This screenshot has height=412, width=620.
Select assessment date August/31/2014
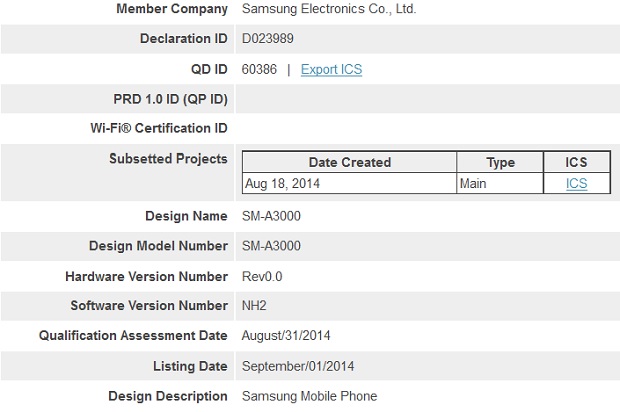(x=286, y=336)
